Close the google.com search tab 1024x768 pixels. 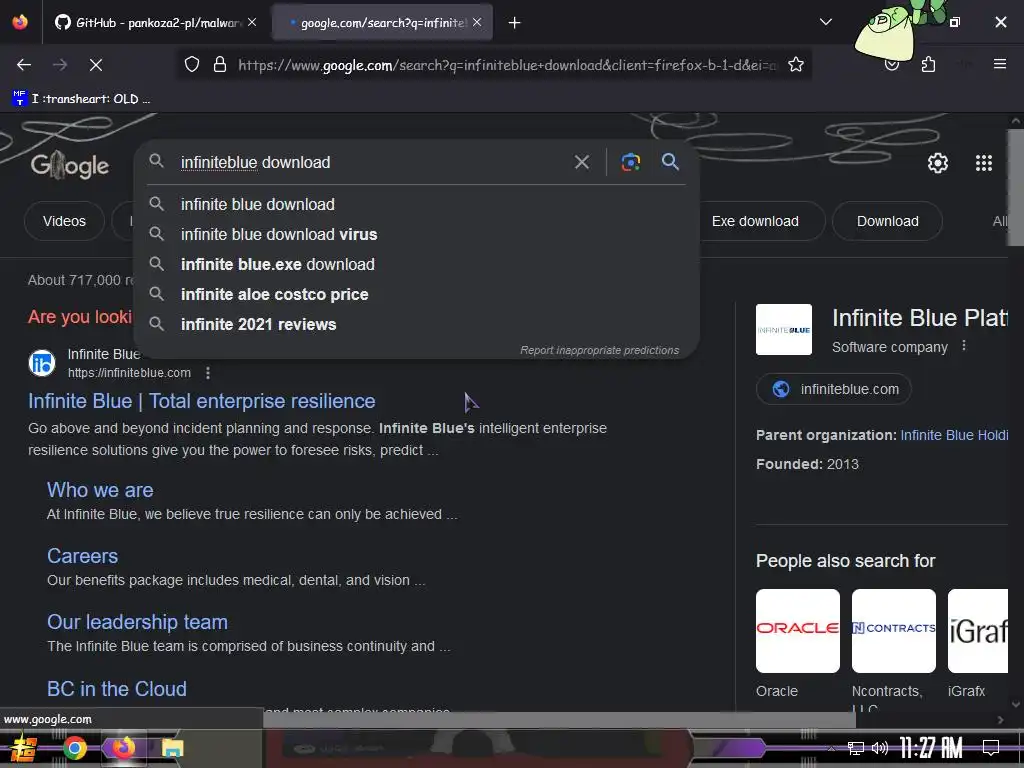477,23
